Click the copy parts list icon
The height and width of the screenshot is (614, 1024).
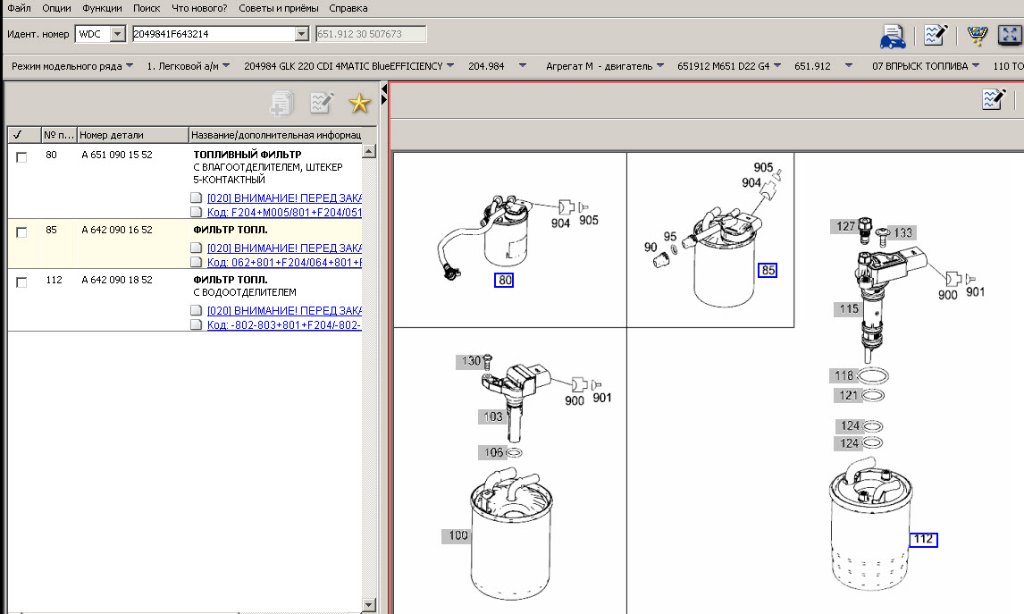(282, 102)
